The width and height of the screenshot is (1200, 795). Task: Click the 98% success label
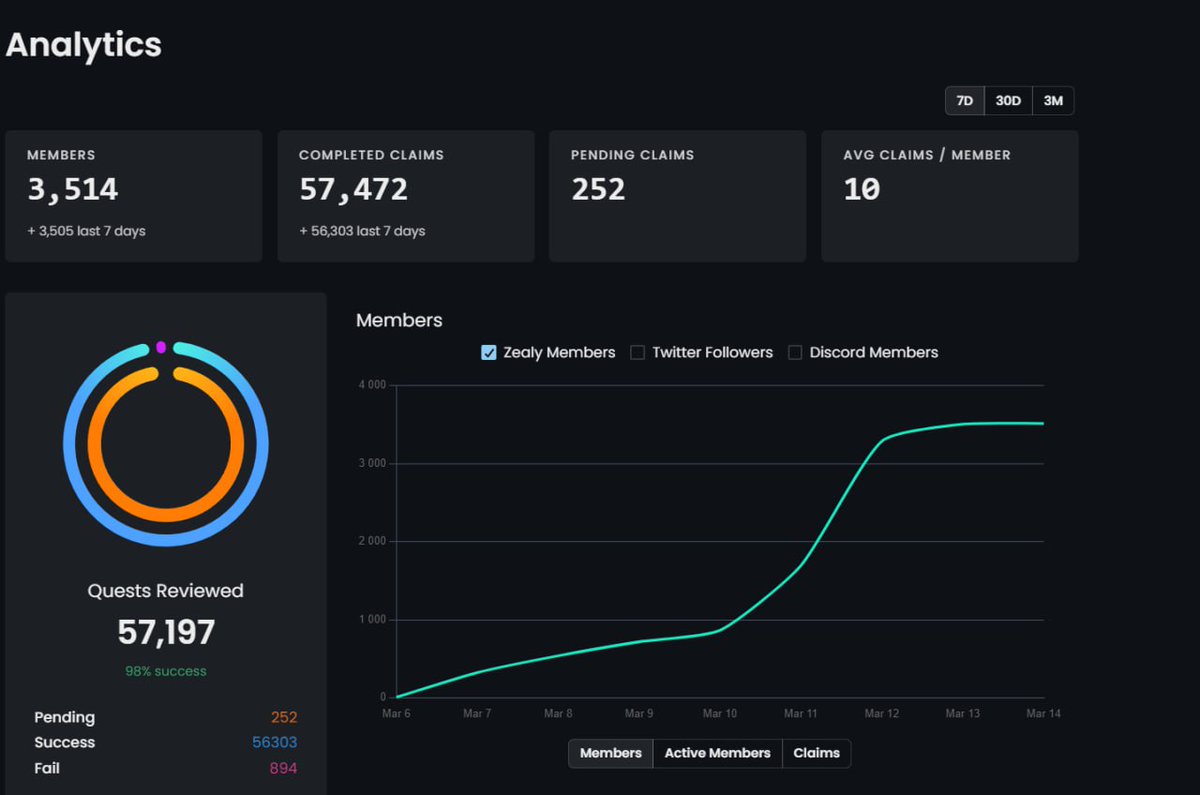(165, 671)
